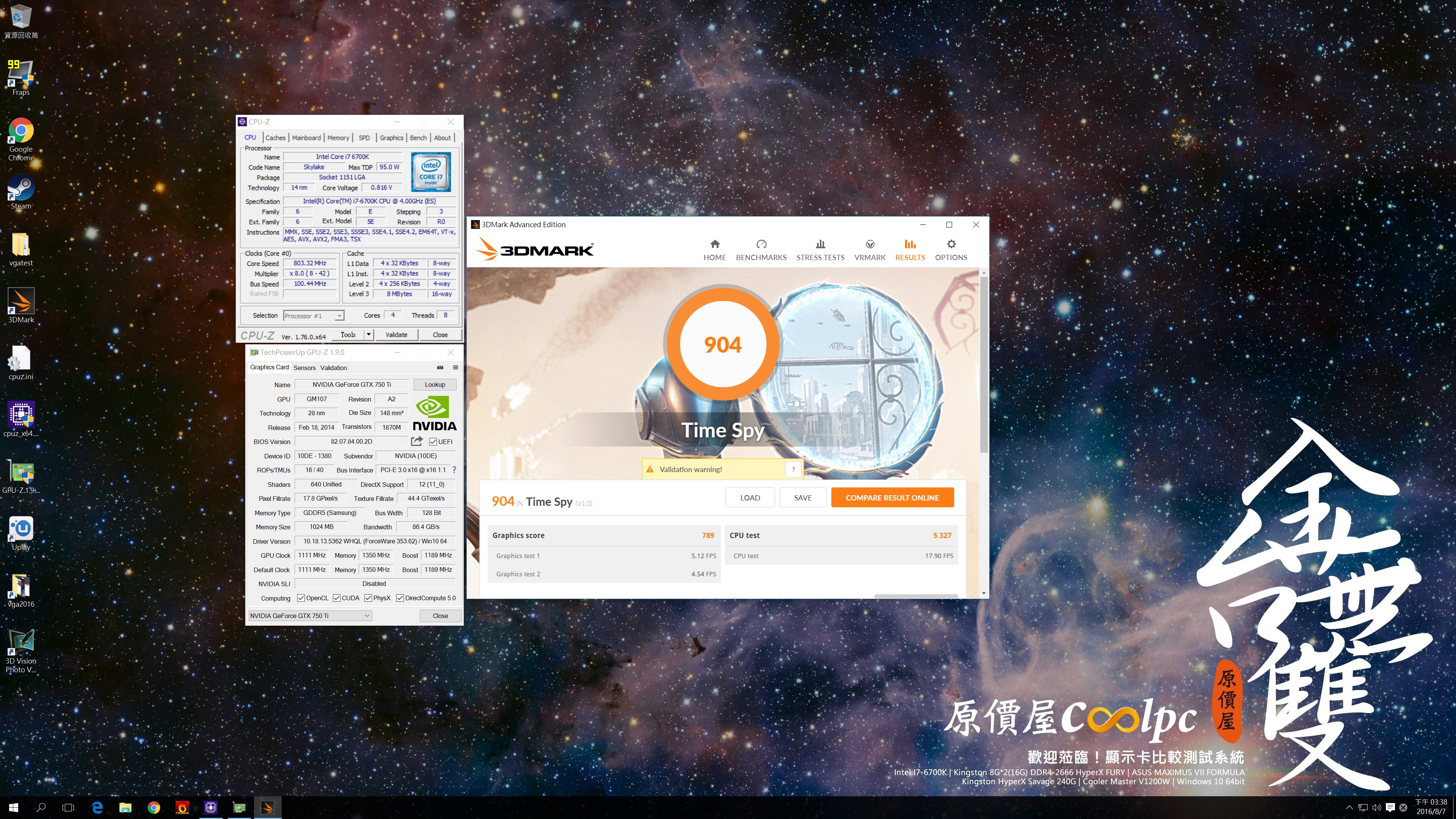
Task: Open Bench tab in CPU-Z
Action: pyautogui.click(x=418, y=138)
